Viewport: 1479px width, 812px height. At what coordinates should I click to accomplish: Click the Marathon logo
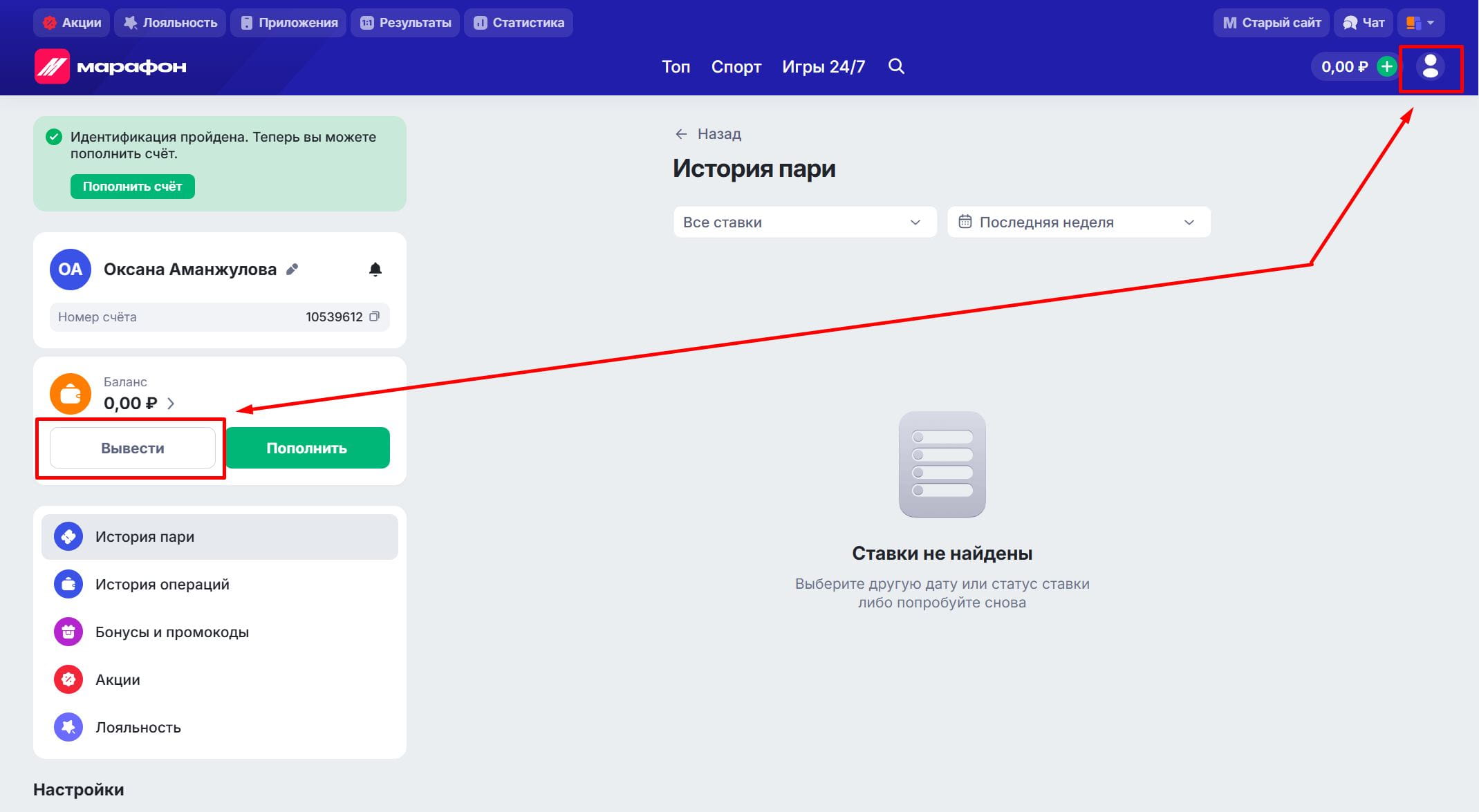click(111, 66)
